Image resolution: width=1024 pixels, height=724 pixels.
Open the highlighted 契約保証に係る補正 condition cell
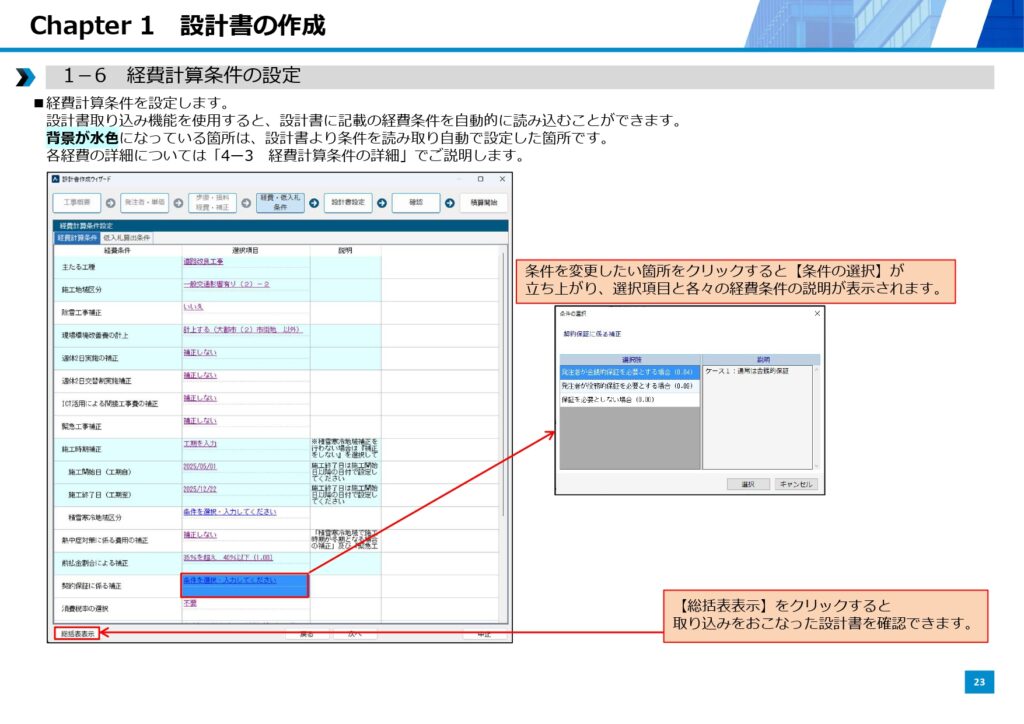(244, 585)
